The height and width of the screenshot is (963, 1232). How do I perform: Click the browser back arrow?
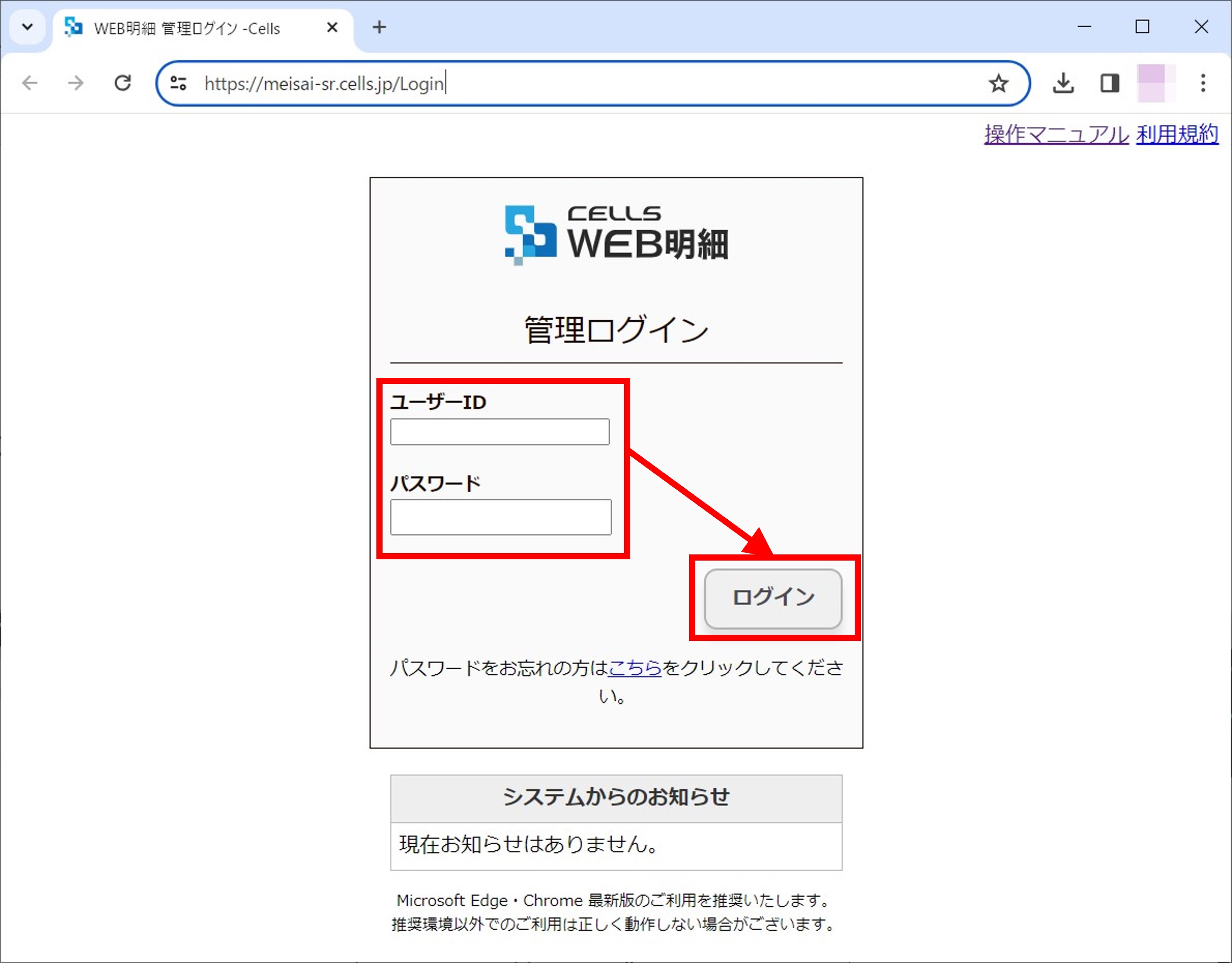coord(29,83)
